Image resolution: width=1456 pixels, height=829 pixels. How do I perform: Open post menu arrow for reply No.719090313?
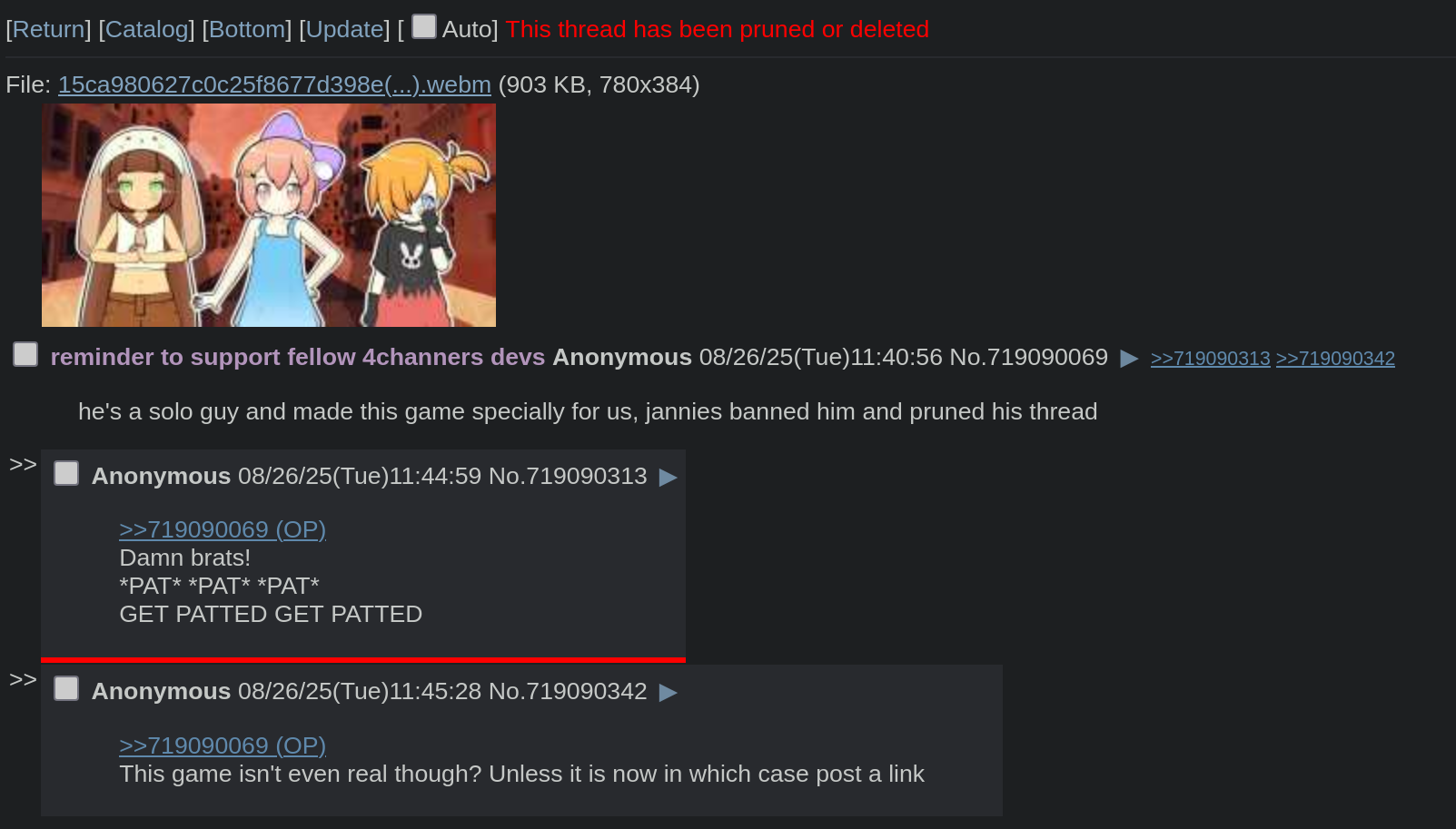668,478
